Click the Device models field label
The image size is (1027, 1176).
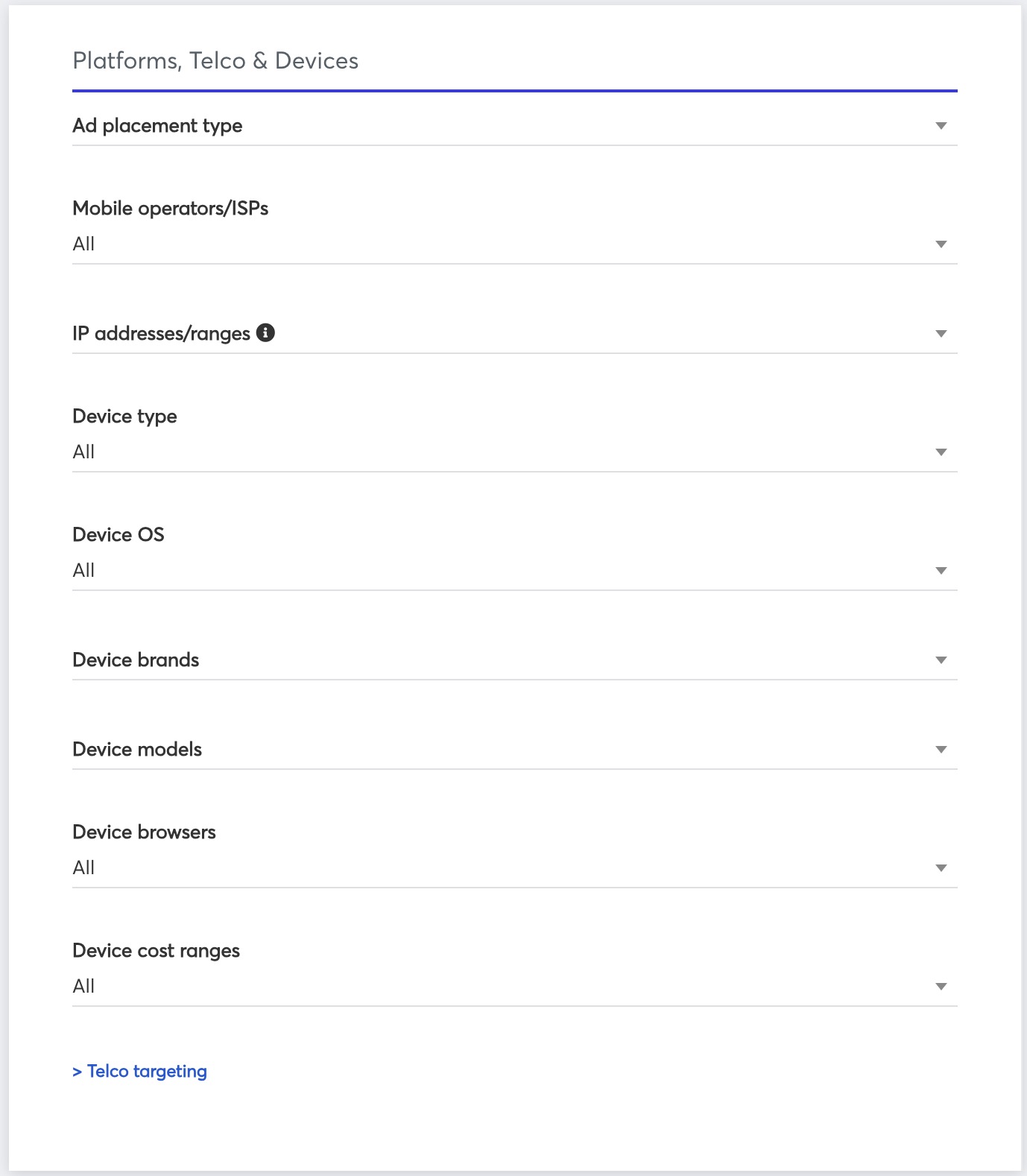coord(137,750)
